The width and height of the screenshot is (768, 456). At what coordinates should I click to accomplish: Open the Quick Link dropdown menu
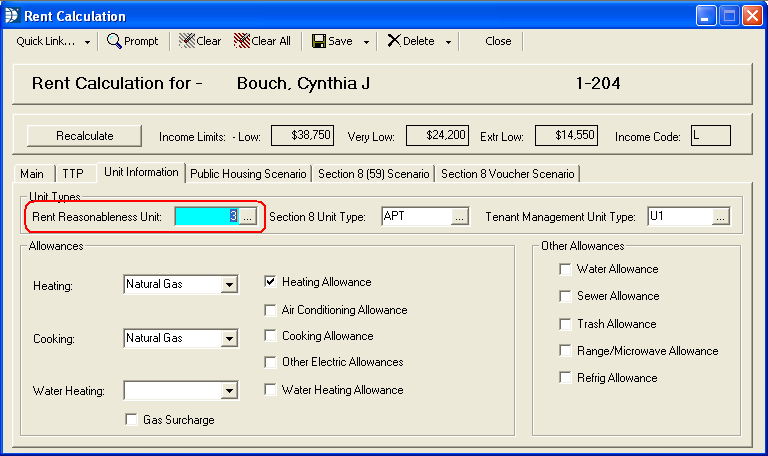coord(54,41)
